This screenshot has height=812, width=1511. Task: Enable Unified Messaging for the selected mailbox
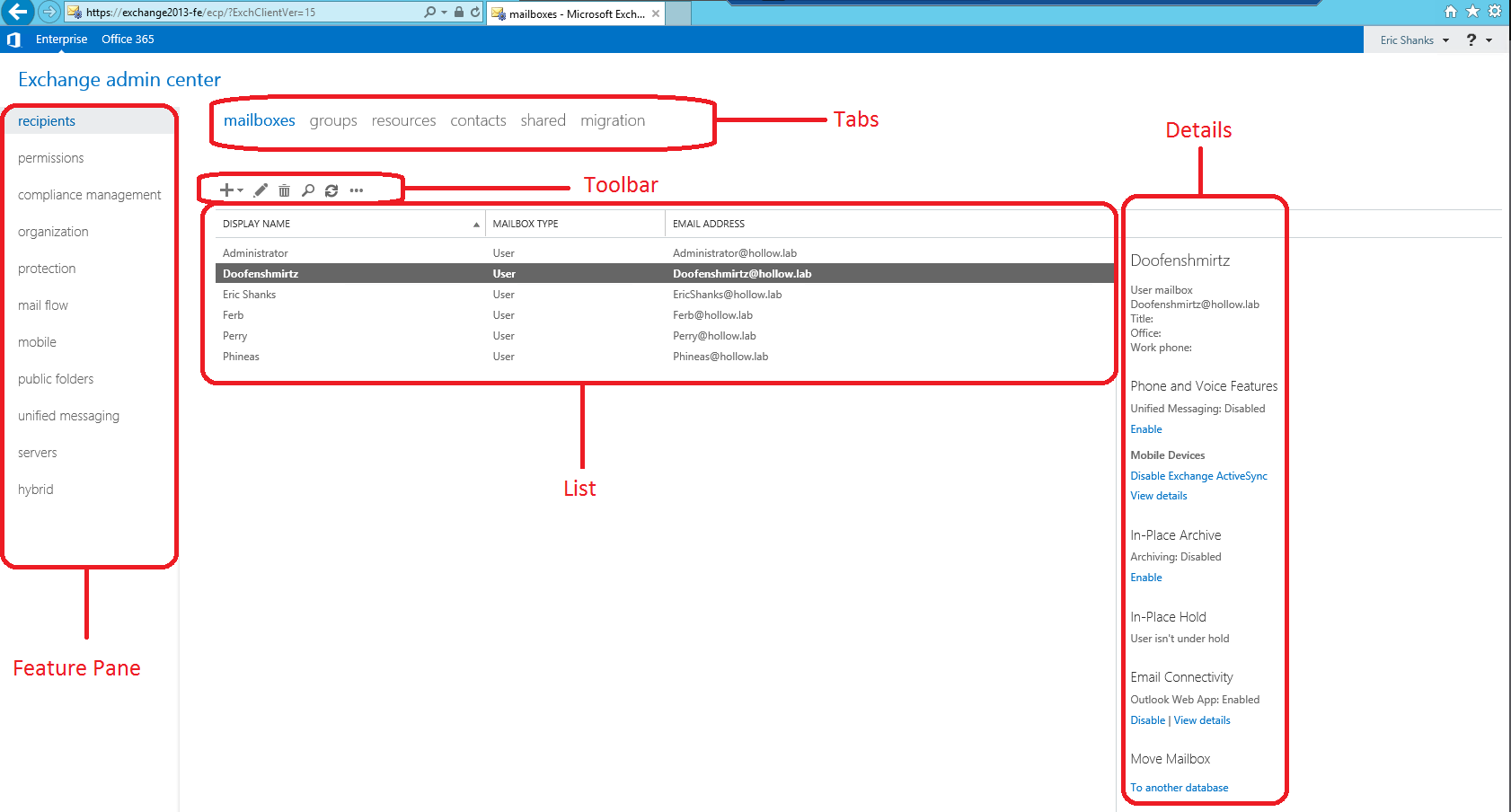pos(1145,429)
